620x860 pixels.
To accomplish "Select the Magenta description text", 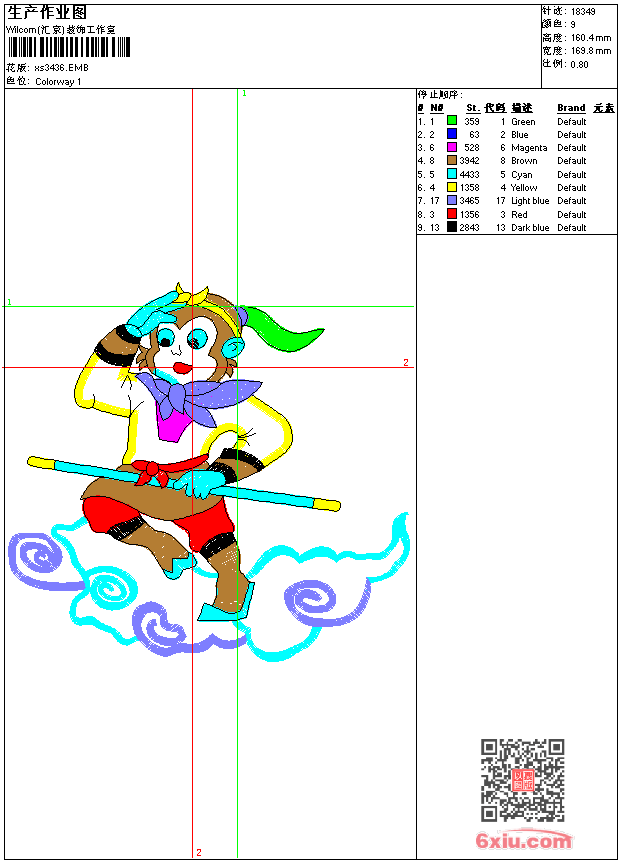I will tap(529, 148).
